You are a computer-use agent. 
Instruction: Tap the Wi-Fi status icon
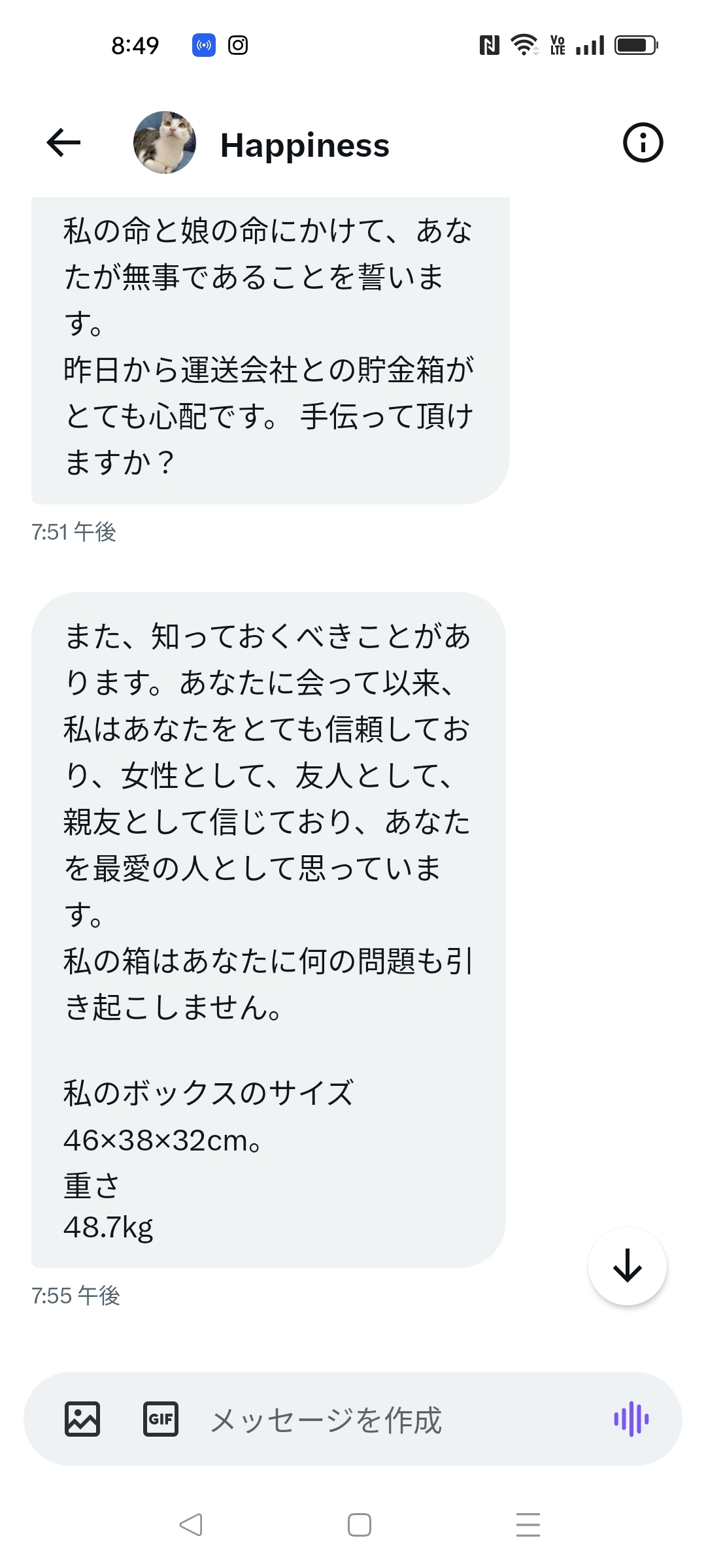coord(524,45)
